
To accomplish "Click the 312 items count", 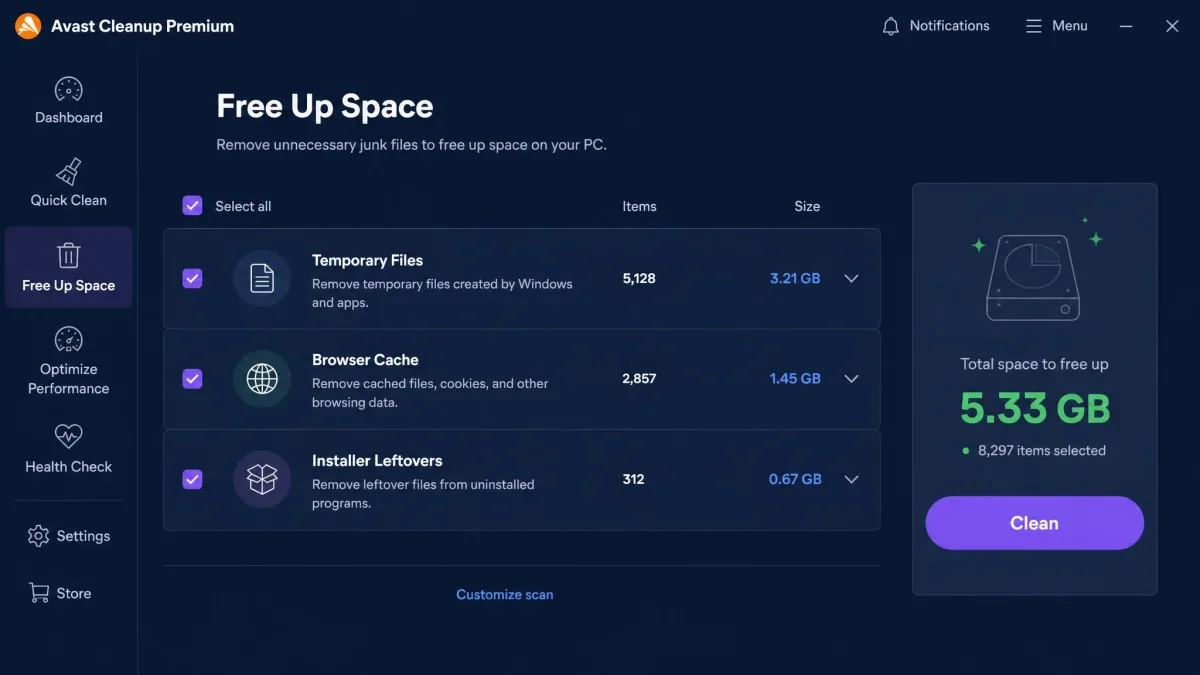I will 633,479.
